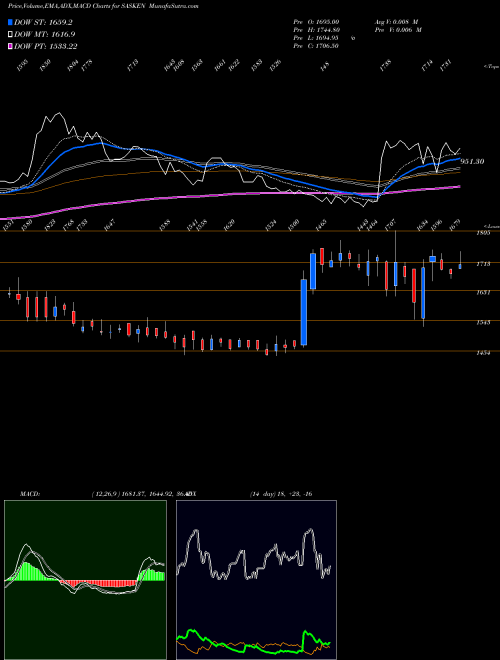The image size is (500, 660).
Task: Click the ADX (14 day) 18, +23, -16 values
Action: click(x=281, y=494)
